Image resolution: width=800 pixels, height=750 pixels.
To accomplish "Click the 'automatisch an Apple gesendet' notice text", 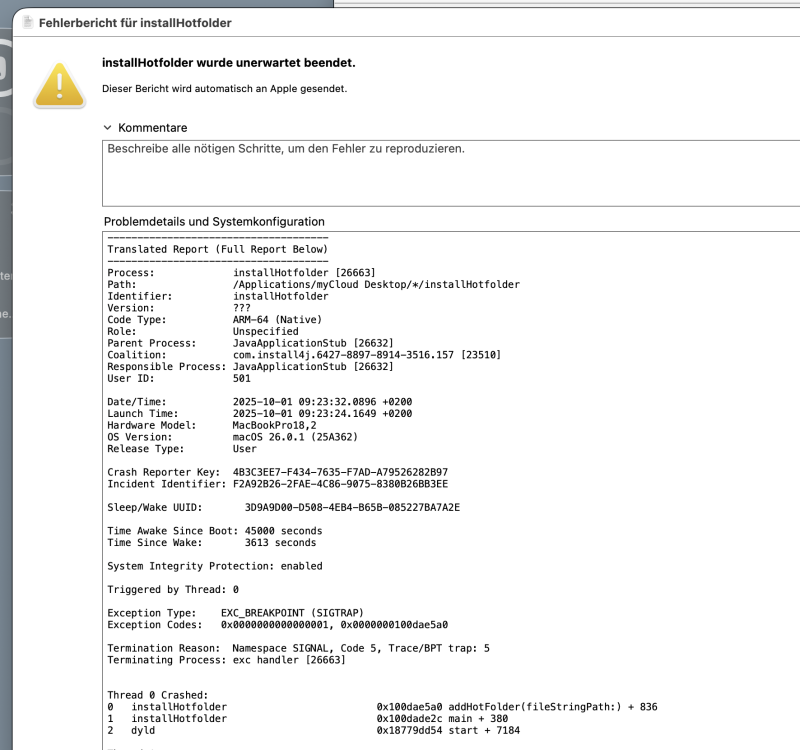I will tap(224, 88).
